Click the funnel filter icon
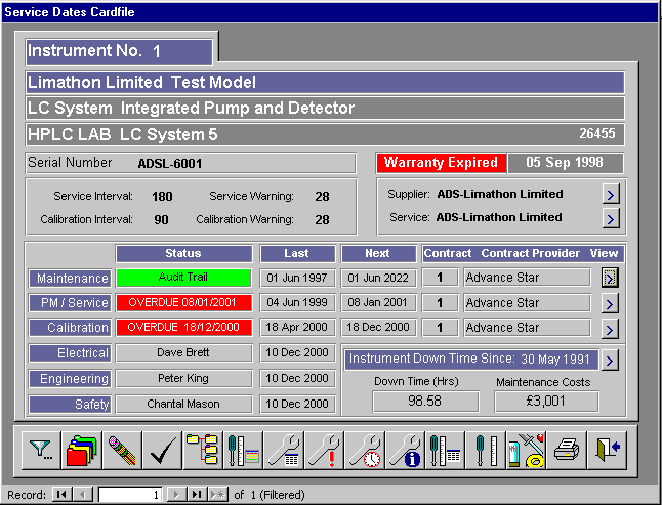Screen dimensions: 662x505 click(41, 450)
